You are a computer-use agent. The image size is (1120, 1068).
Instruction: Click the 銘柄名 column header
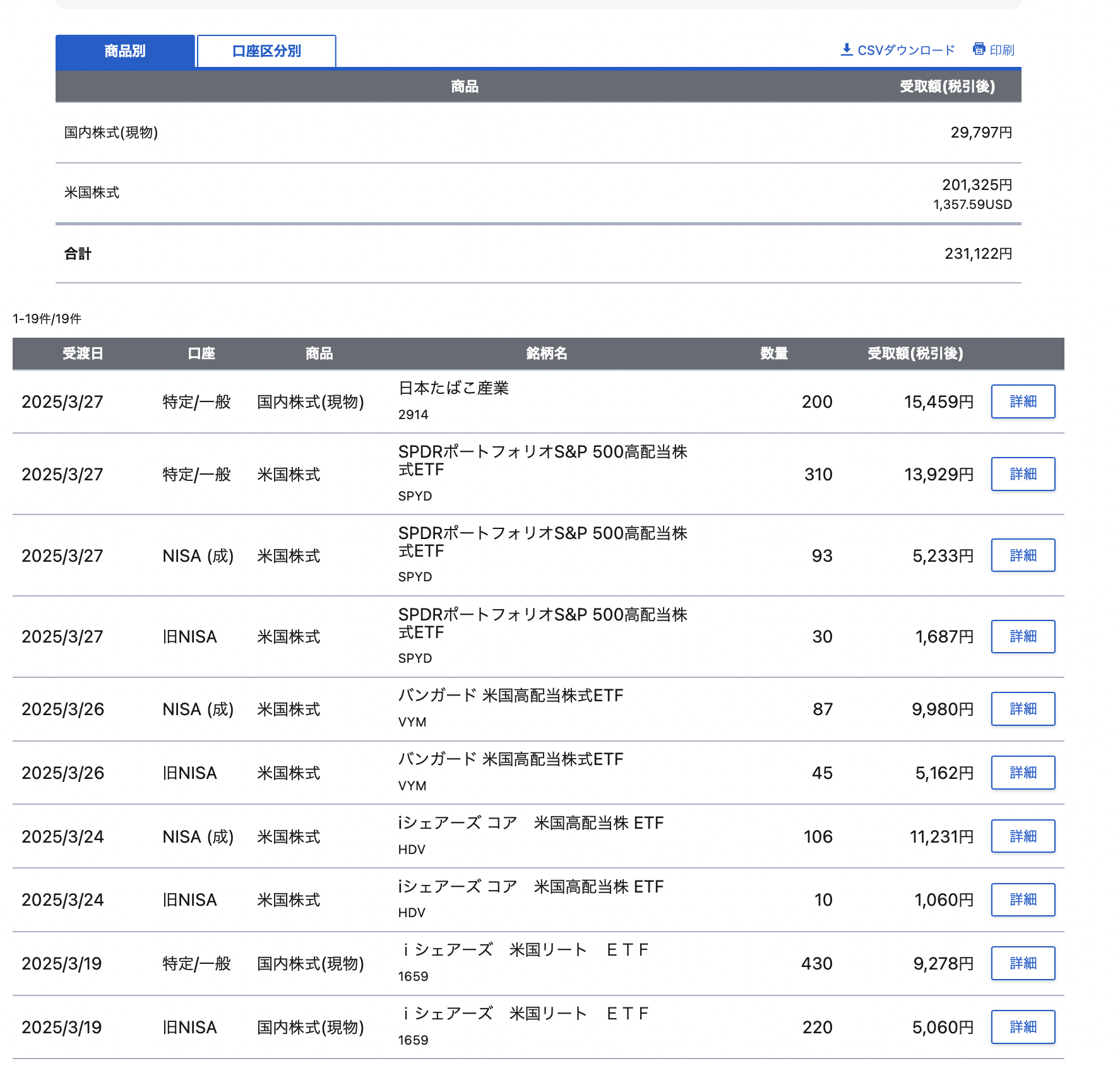point(547,353)
